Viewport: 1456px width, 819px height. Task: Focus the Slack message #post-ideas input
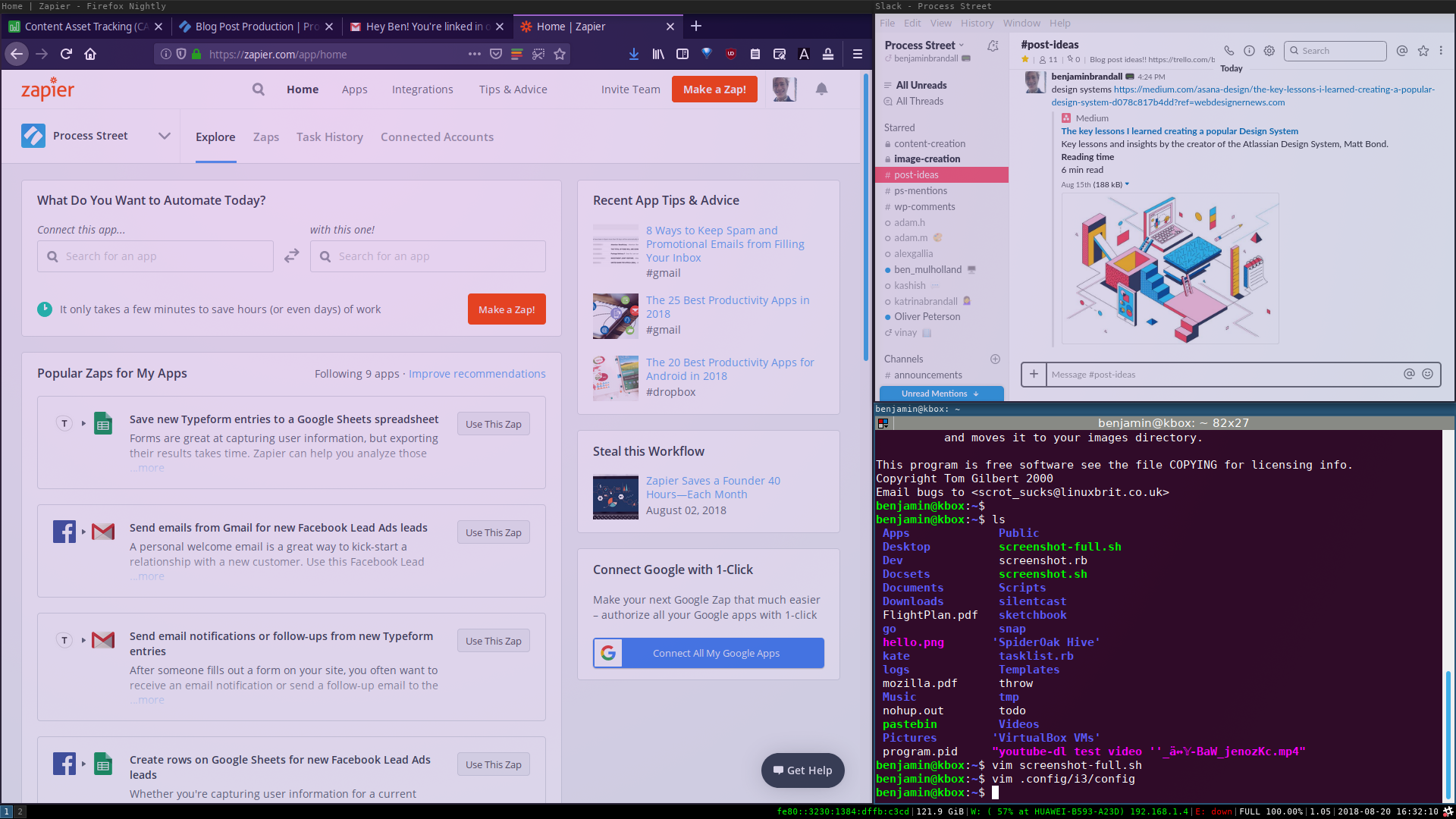coord(1222,374)
